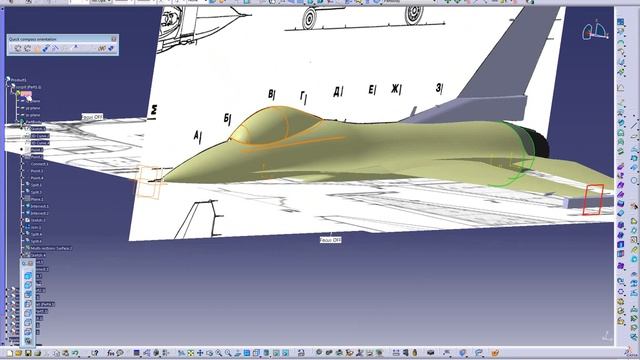This screenshot has height=360, width=640.
Task: Select Sketch.4 in the tree
Action: pyautogui.click(x=38, y=255)
